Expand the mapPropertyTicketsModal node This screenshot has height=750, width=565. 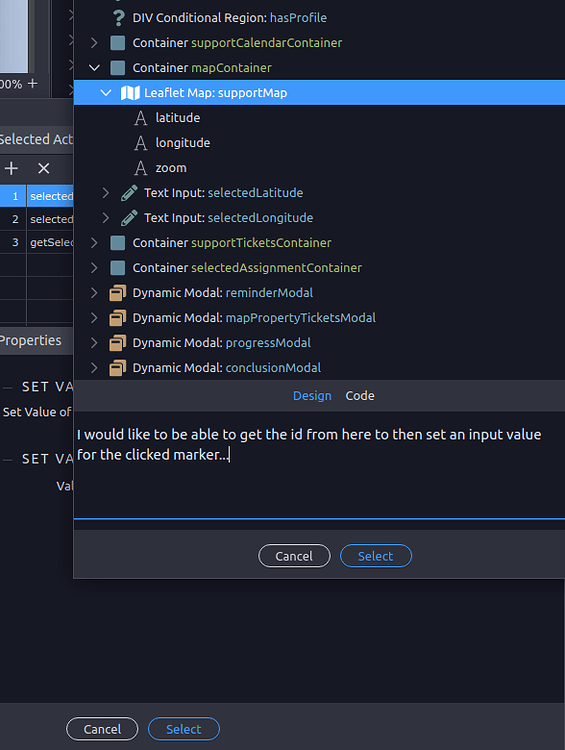coord(94,318)
